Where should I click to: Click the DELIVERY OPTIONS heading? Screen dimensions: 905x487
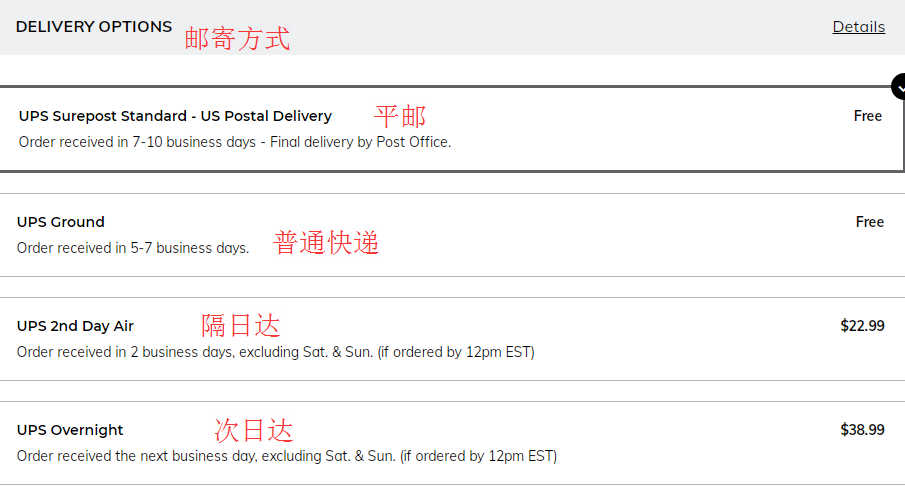pyautogui.click(x=94, y=27)
